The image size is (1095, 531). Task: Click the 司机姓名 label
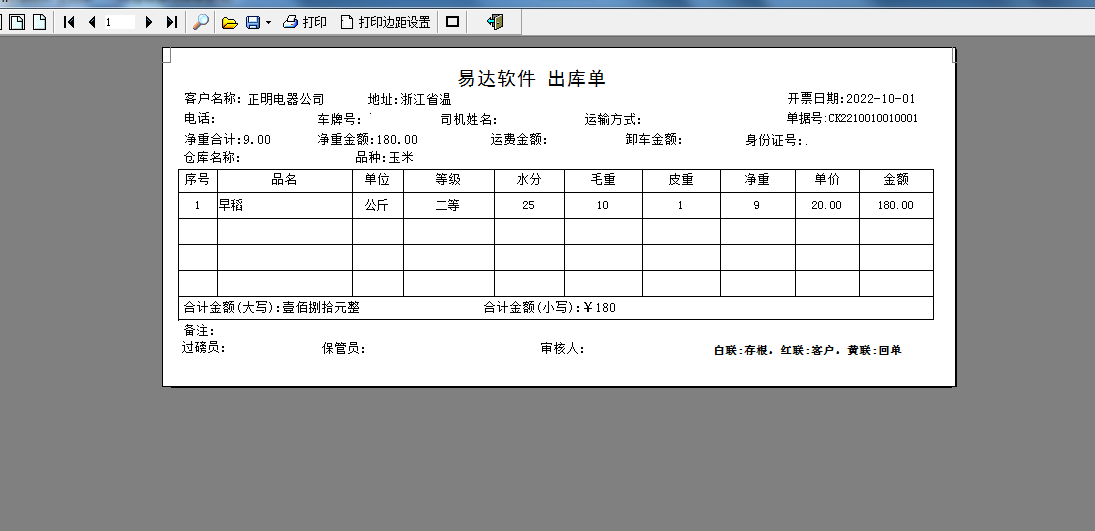click(x=469, y=120)
